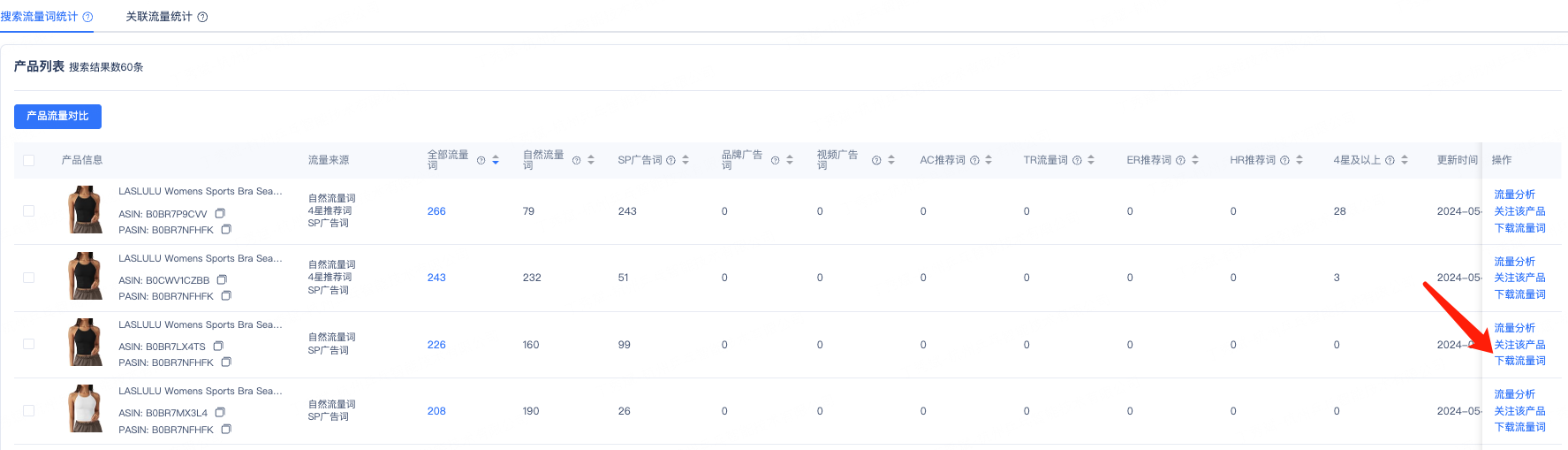
Task: Copy ASIN B0BR7P9CVV with copy icon
Action: (x=220, y=213)
